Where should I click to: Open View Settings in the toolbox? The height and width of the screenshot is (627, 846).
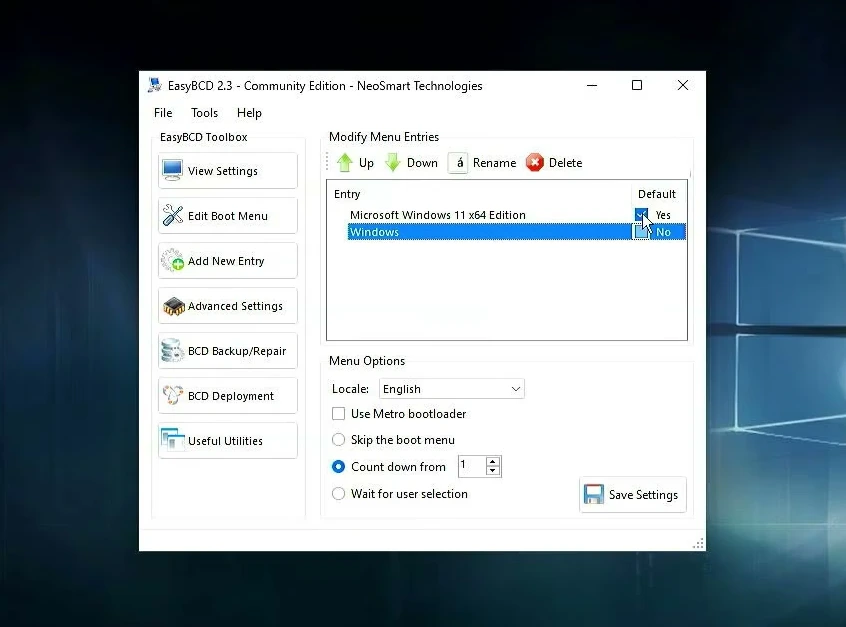pos(228,171)
